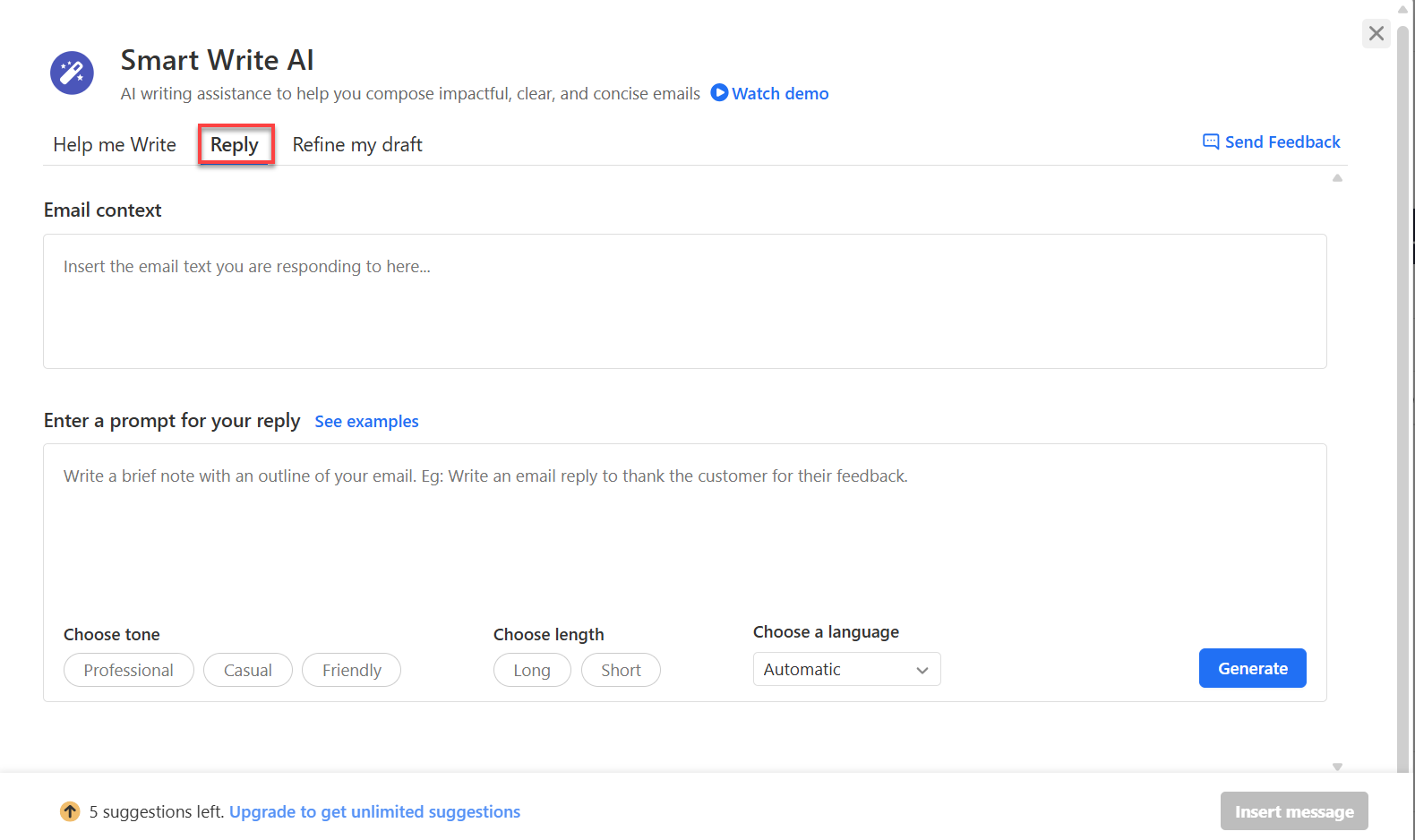
Task: Choose the Short length option
Action: (621, 670)
